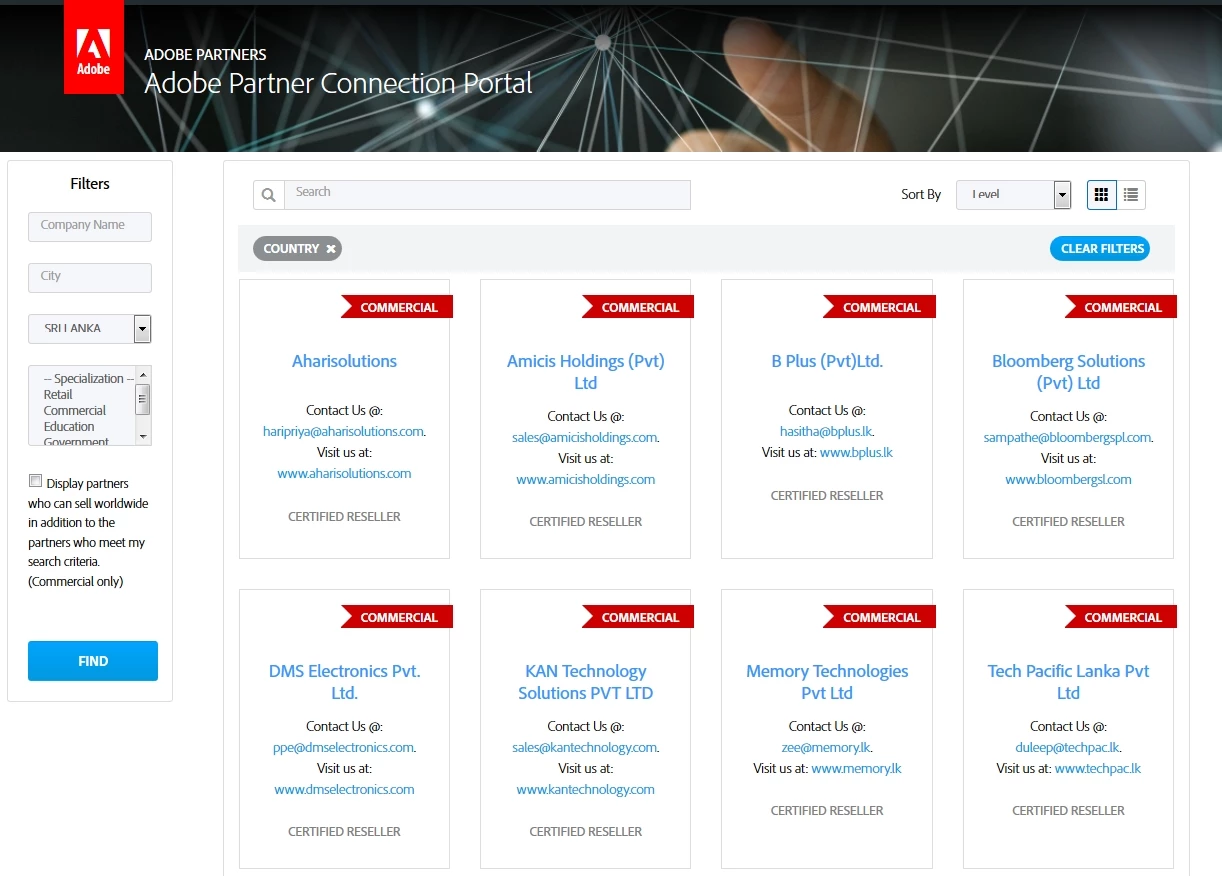Switch to grid view
The image size is (1222, 876).
point(1102,195)
